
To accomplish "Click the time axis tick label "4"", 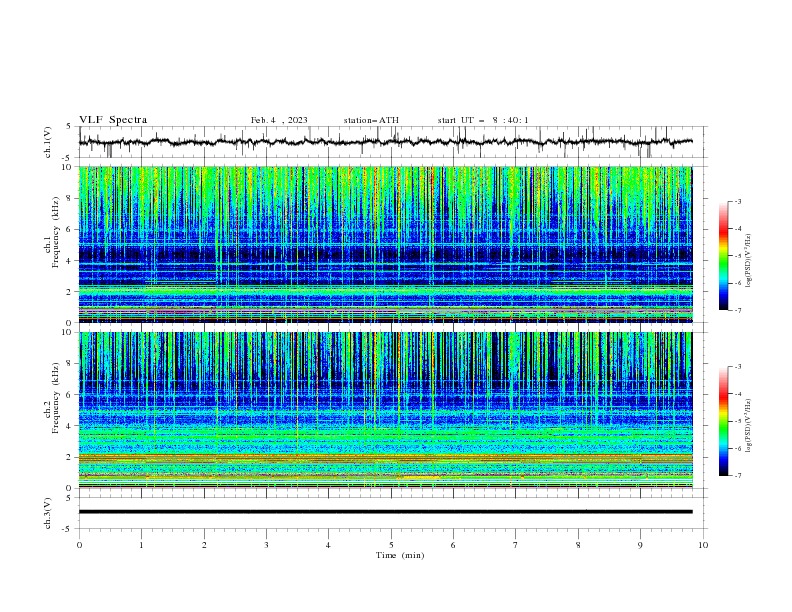I will [328, 545].
